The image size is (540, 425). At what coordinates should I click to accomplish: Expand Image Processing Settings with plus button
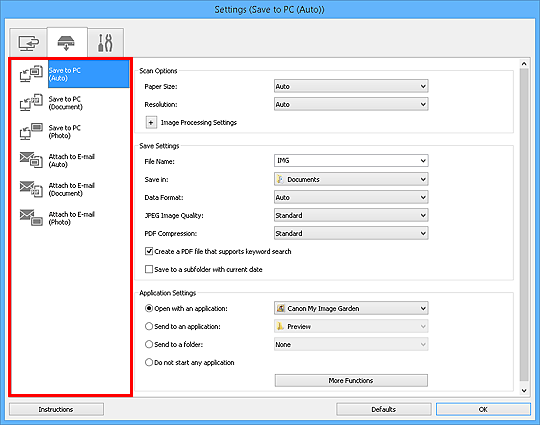(x=151, y=123)
